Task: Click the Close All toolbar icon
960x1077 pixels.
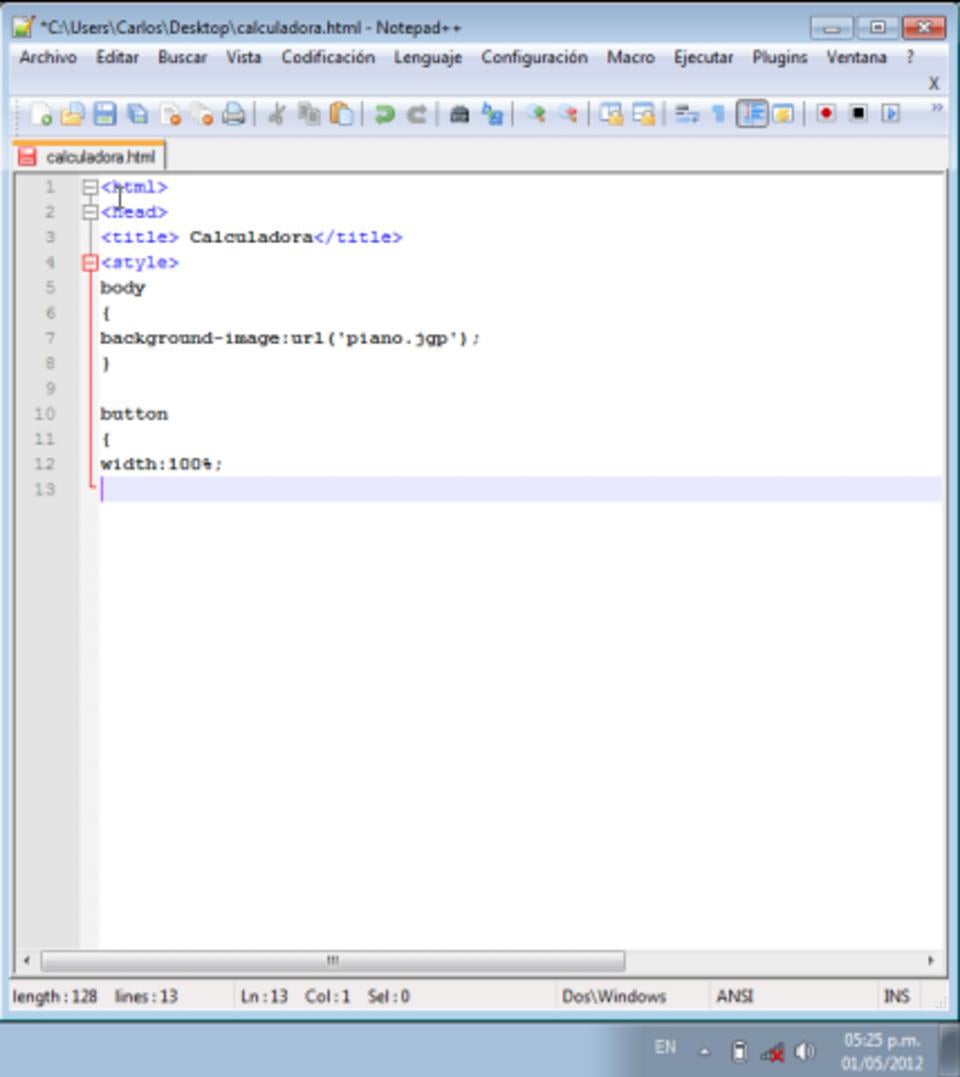Action: tap(202, 114)
